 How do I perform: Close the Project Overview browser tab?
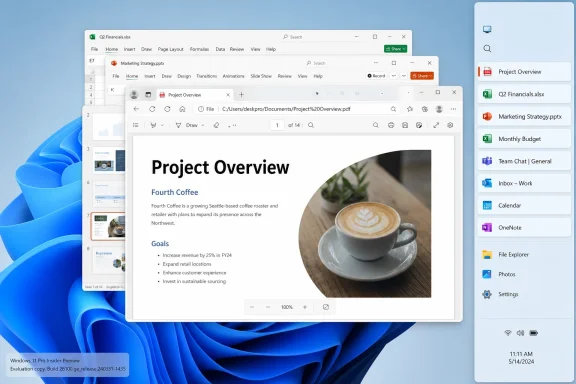point(228,95)
